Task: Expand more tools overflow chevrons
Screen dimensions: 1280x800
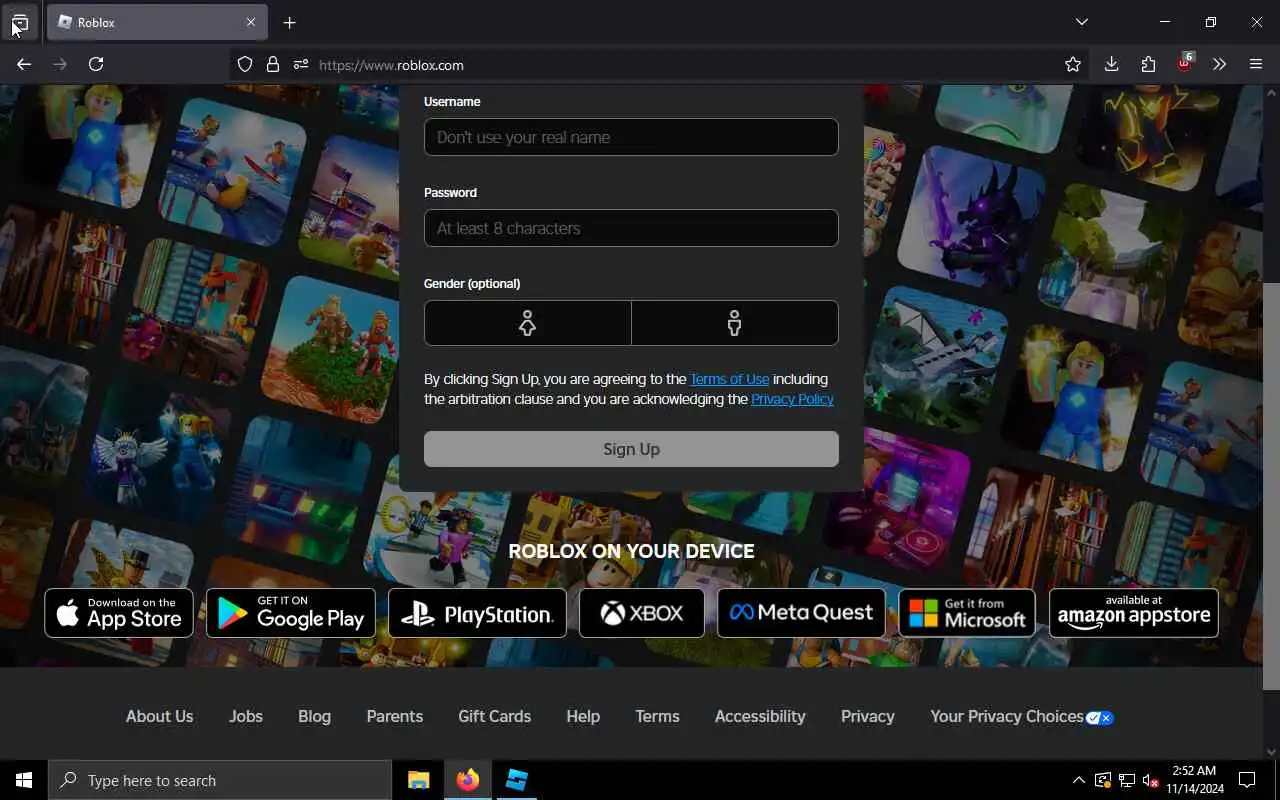Action: point(1219,64)
